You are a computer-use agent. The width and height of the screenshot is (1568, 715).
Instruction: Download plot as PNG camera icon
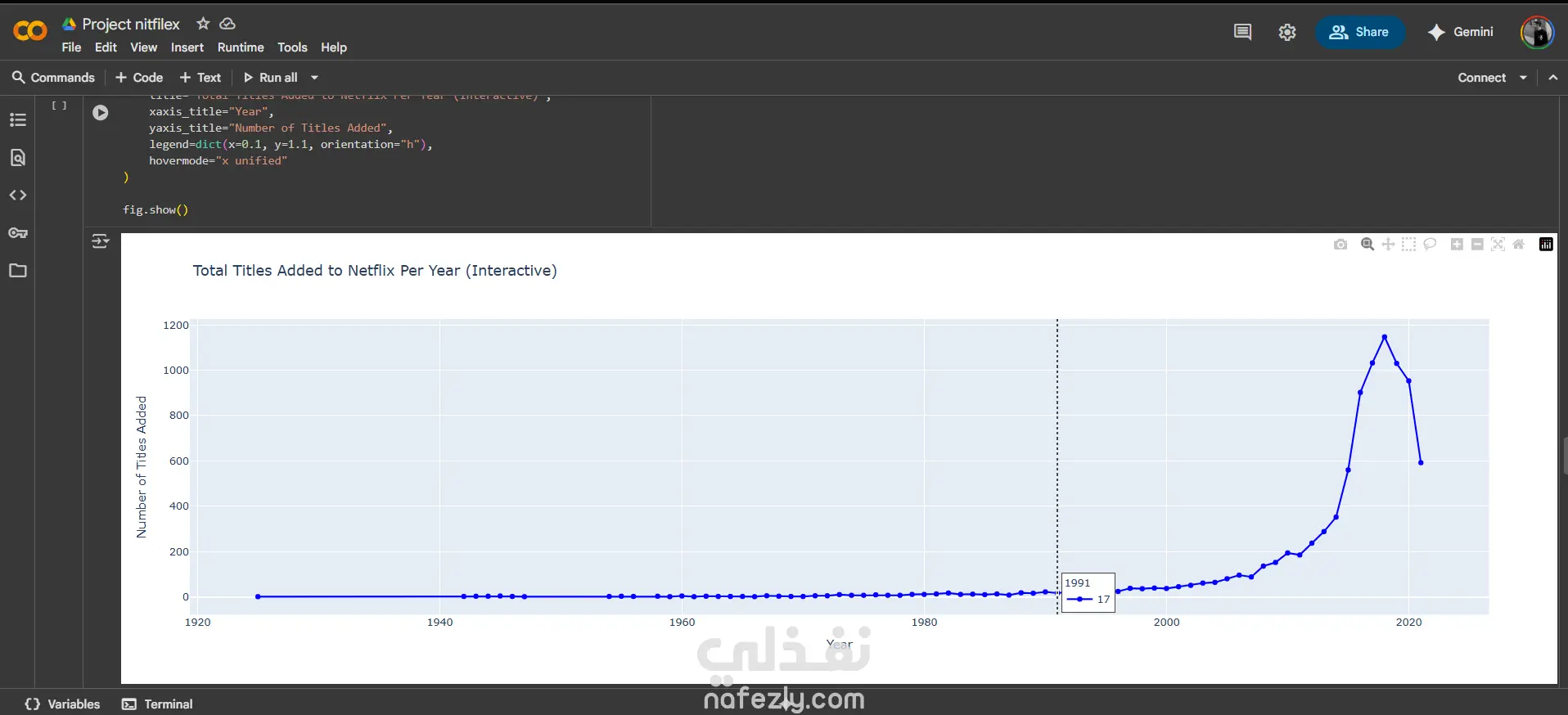click(x=1340, y=245)
